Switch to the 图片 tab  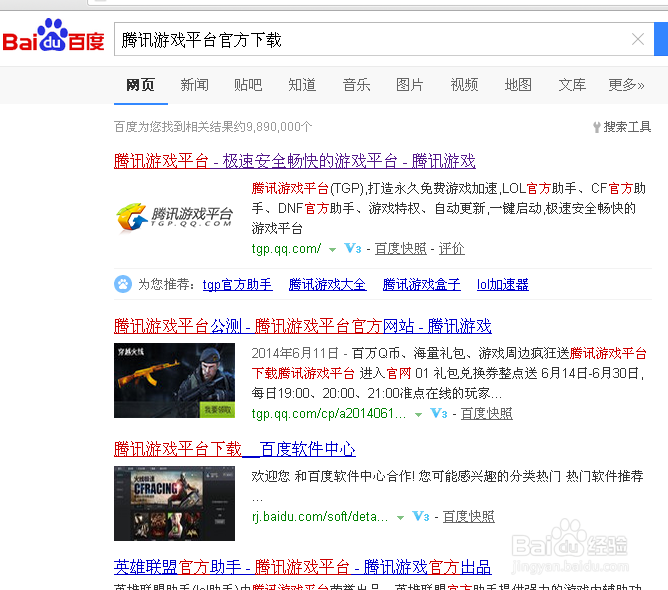tap(410, 85)
